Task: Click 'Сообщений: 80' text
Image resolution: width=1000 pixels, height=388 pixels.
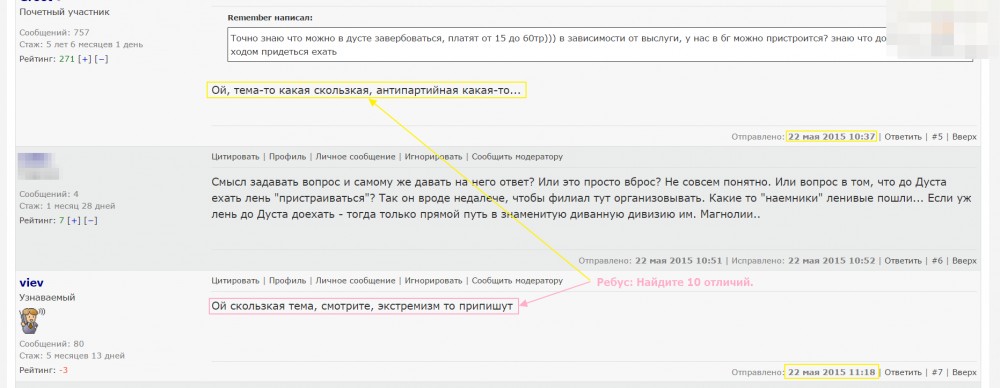Action: pos(52,343)
